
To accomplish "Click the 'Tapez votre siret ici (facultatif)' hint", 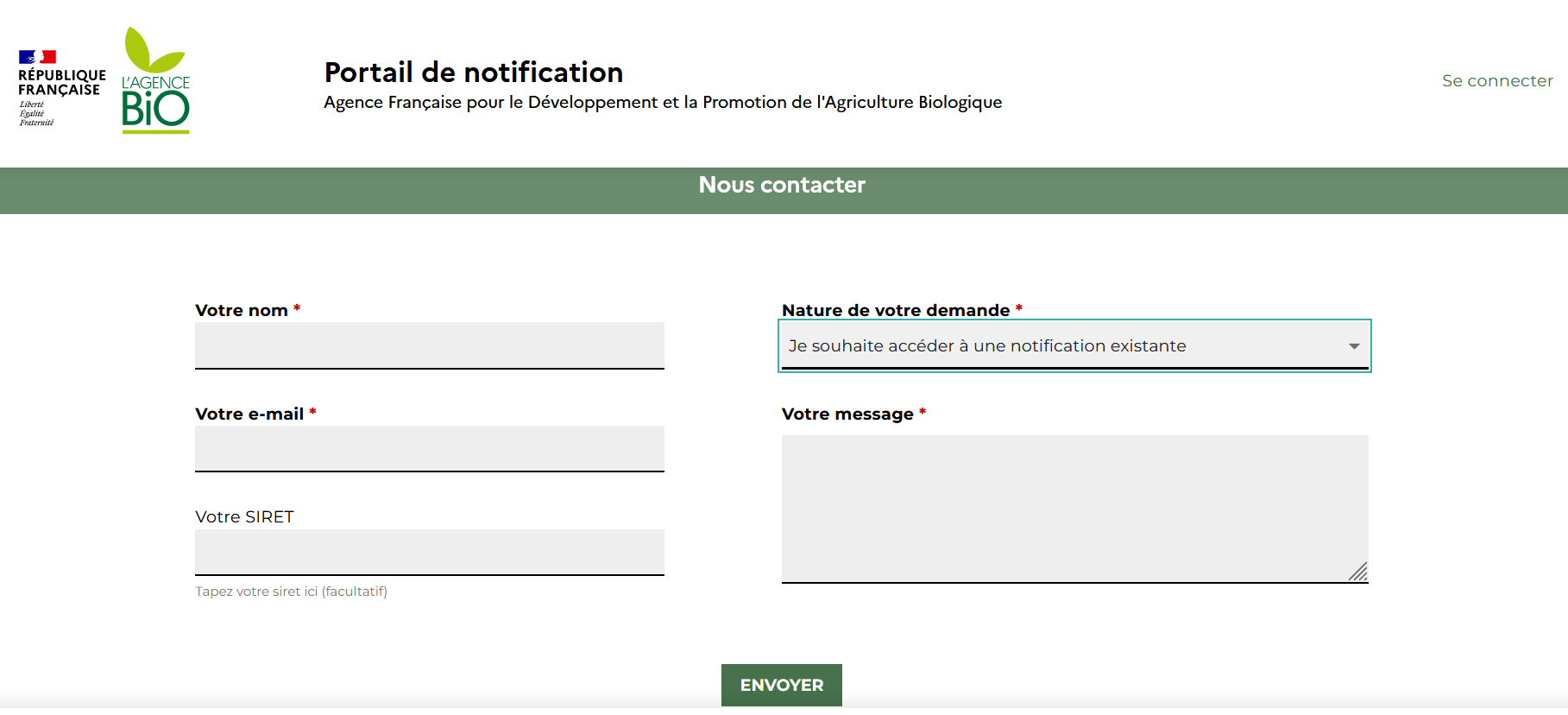I will click(291, 592).
